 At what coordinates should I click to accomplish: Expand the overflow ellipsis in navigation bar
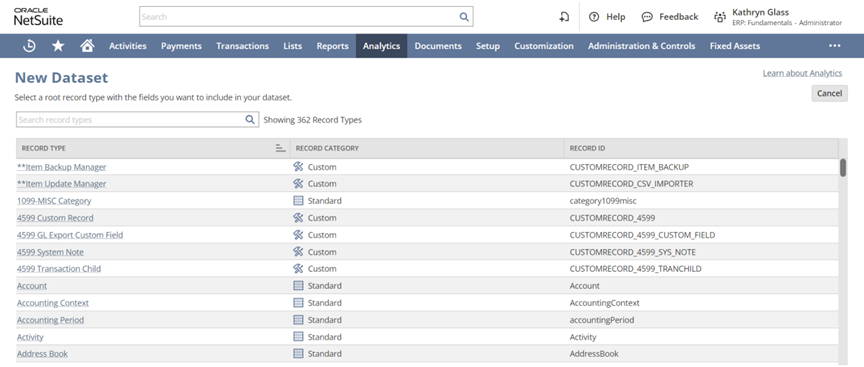(x=835, y=46)
